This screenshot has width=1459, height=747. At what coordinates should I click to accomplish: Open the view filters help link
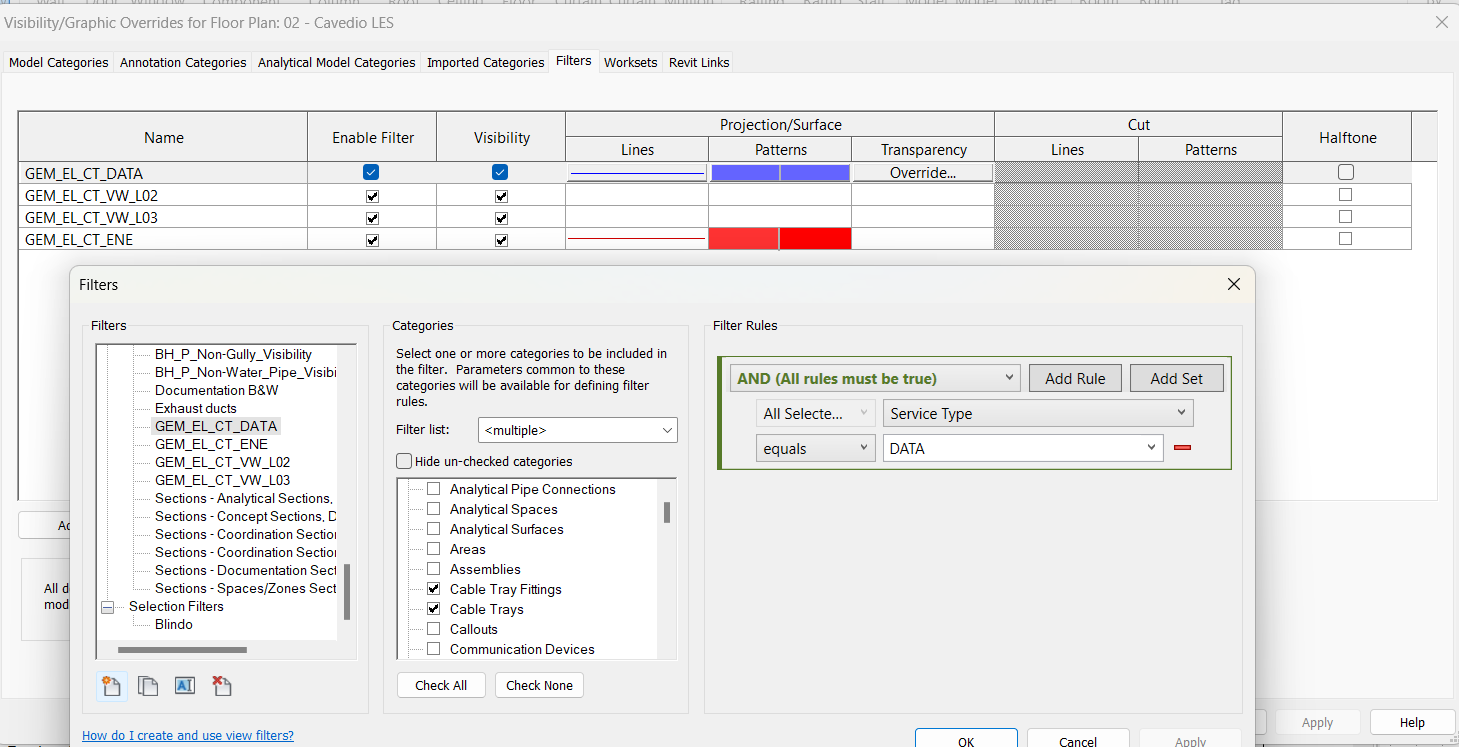tap(187, 735)
